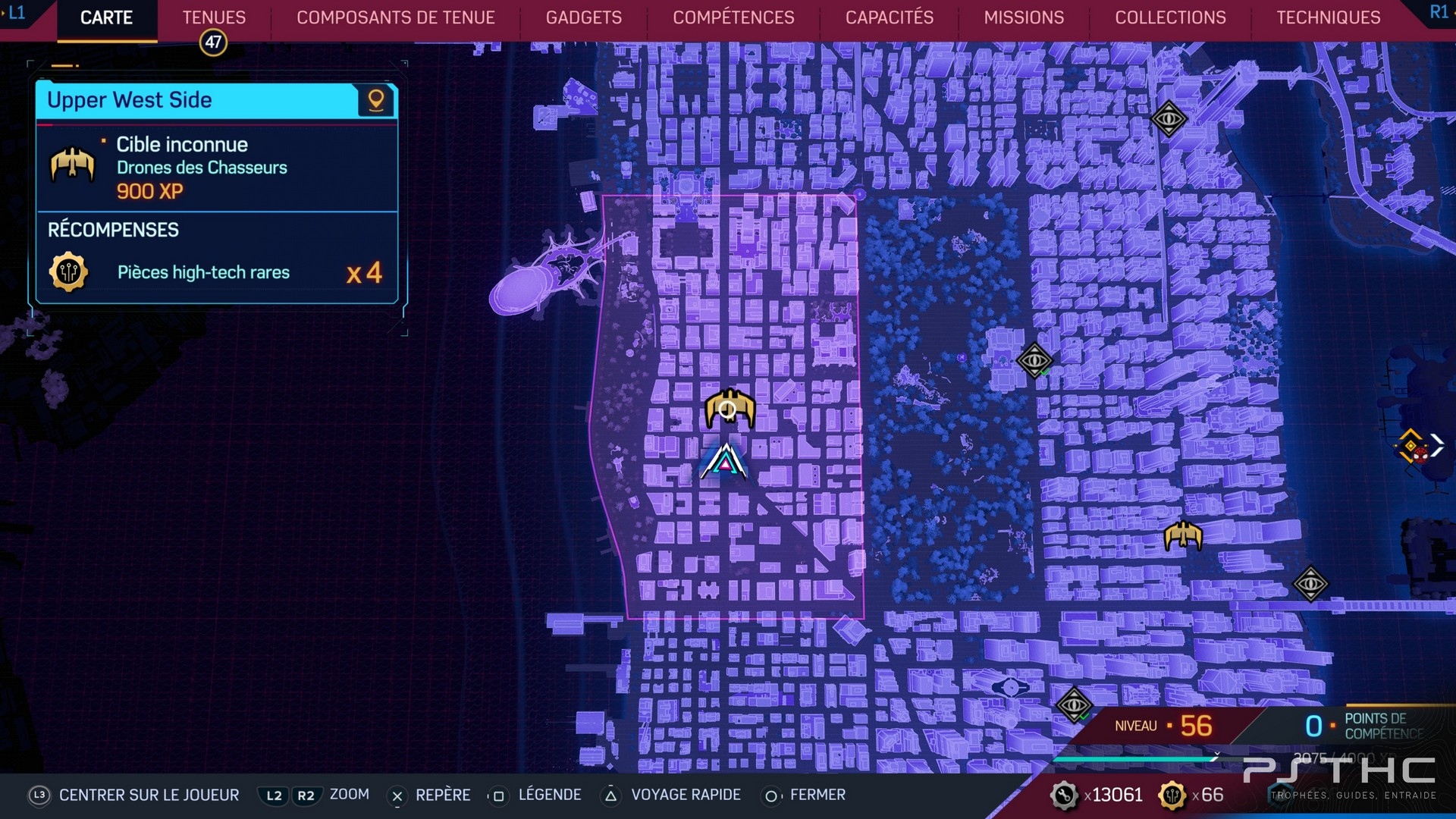This screenshot has height=819, width=1456.
Task: Click the stadium building on the west pier
Action: [519, 290]
